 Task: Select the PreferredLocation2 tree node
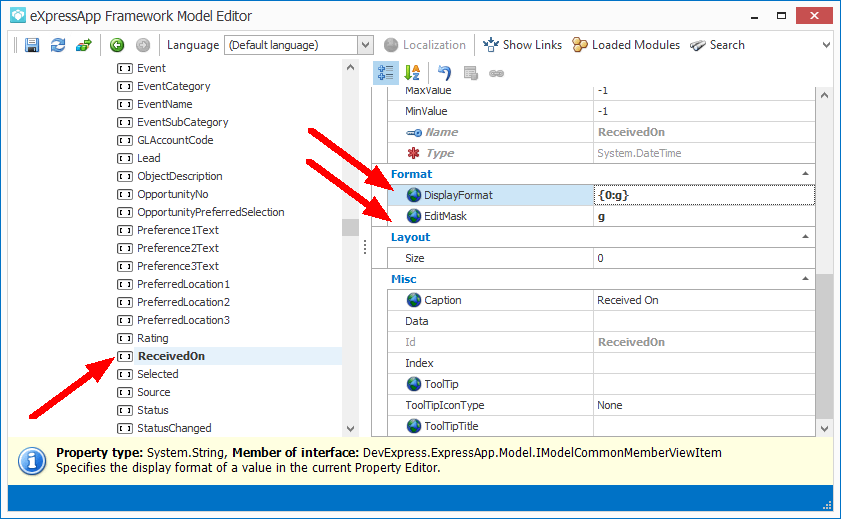tap(183, 302)
